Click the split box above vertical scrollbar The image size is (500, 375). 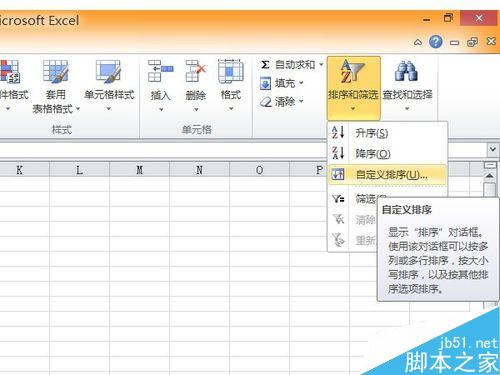(489, 165)
